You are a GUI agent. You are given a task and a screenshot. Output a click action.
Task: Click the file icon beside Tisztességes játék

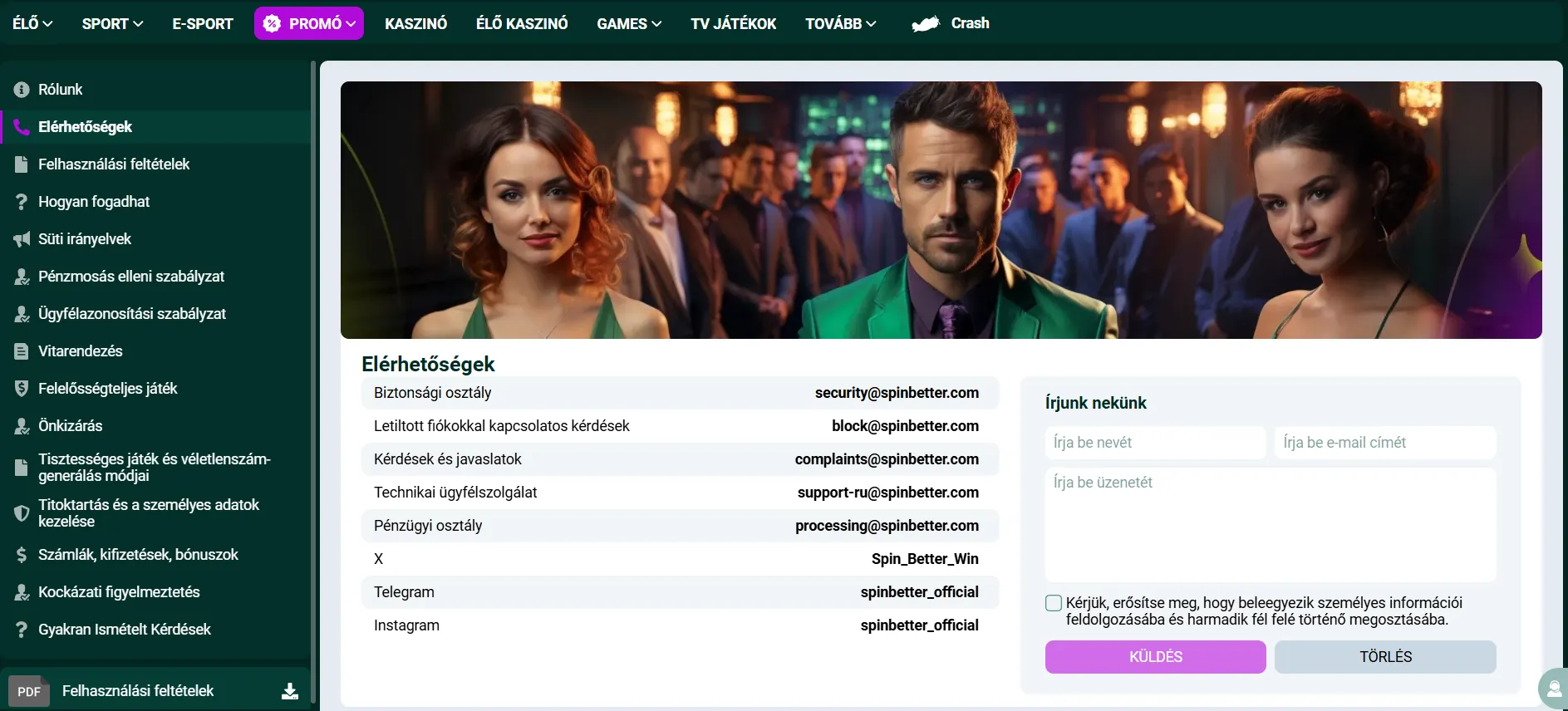tap(22, 468)
